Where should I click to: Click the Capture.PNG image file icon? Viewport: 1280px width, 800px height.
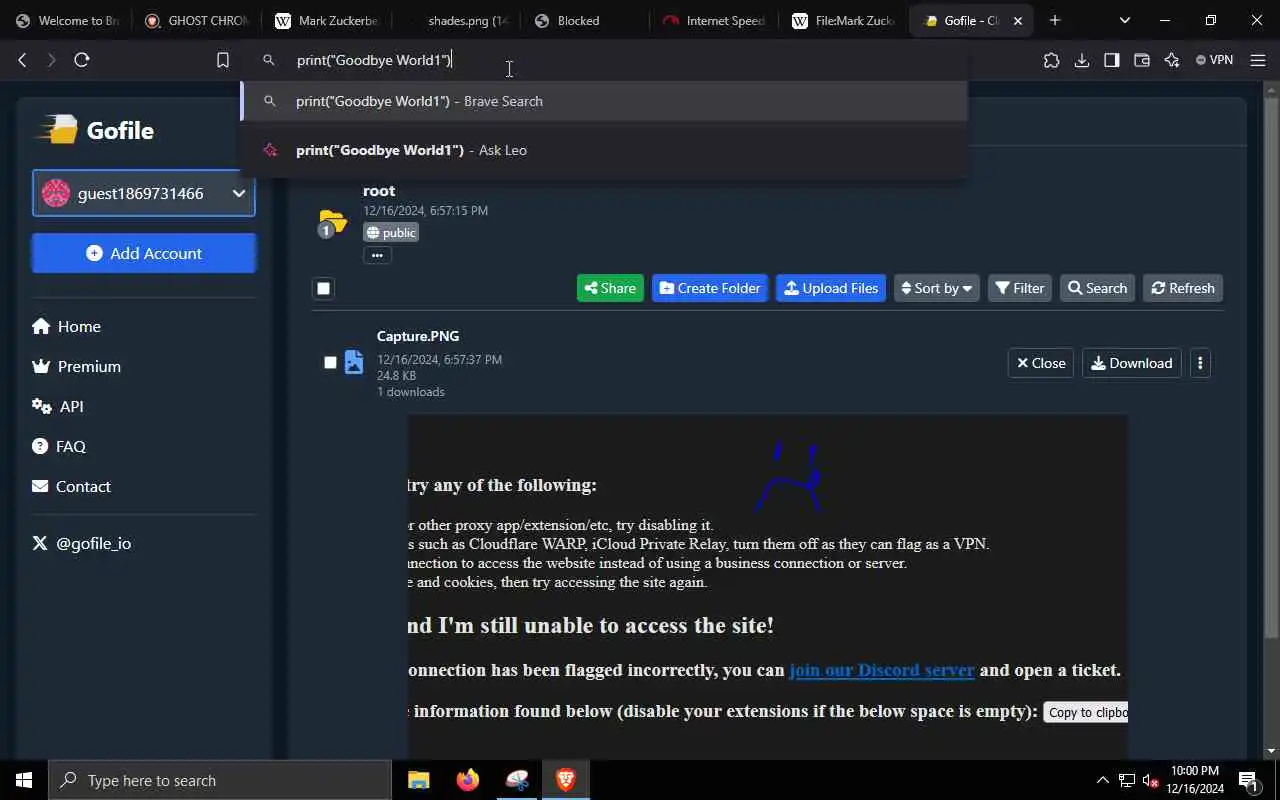click(x=354, y=362)
